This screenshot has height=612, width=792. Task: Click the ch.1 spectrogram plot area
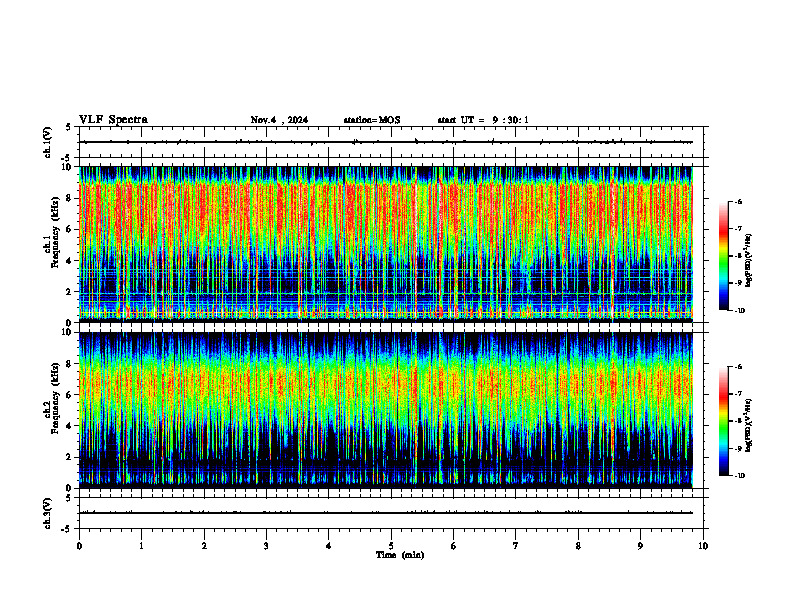point(386,244)
